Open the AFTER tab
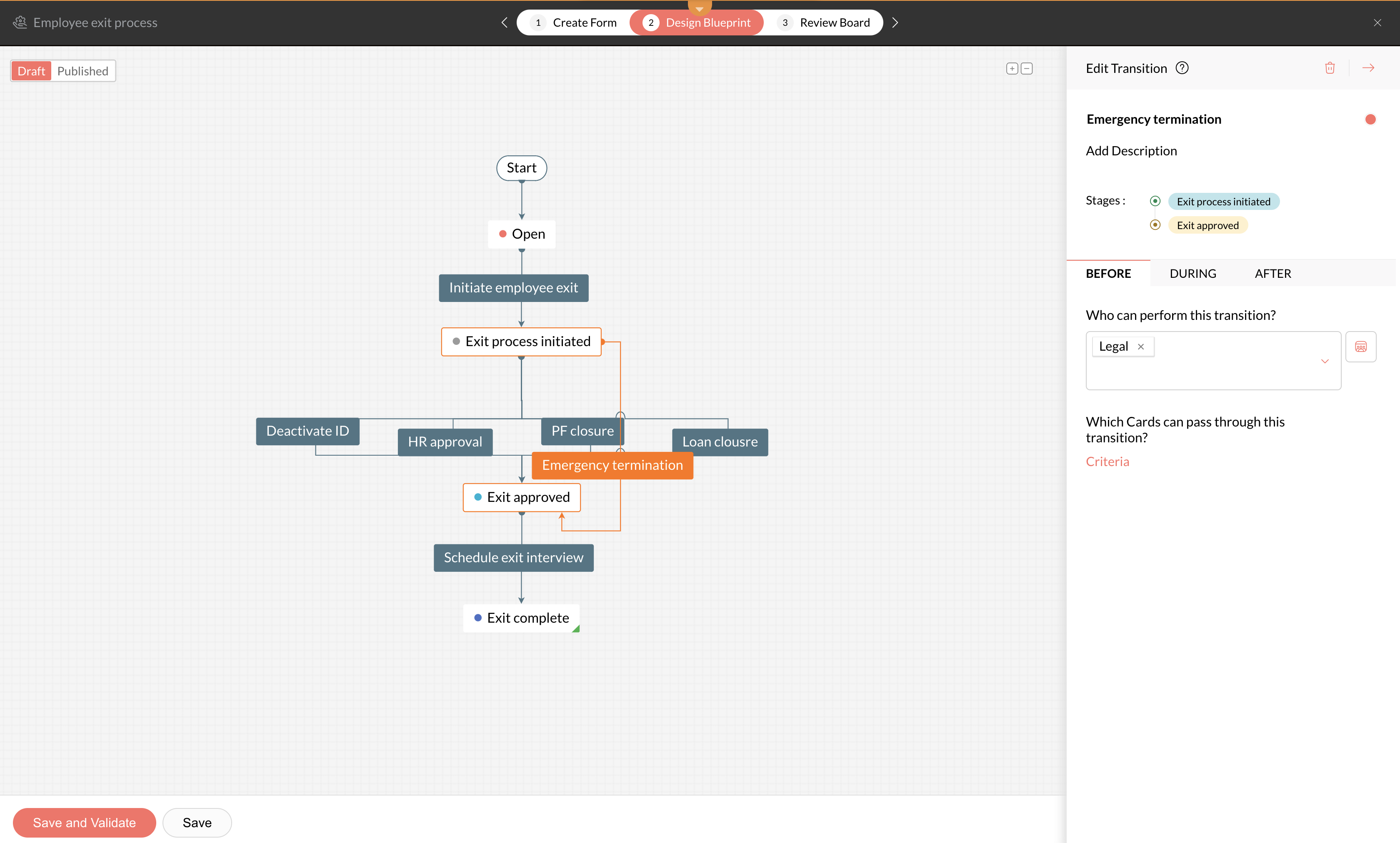 point(1273,274)
